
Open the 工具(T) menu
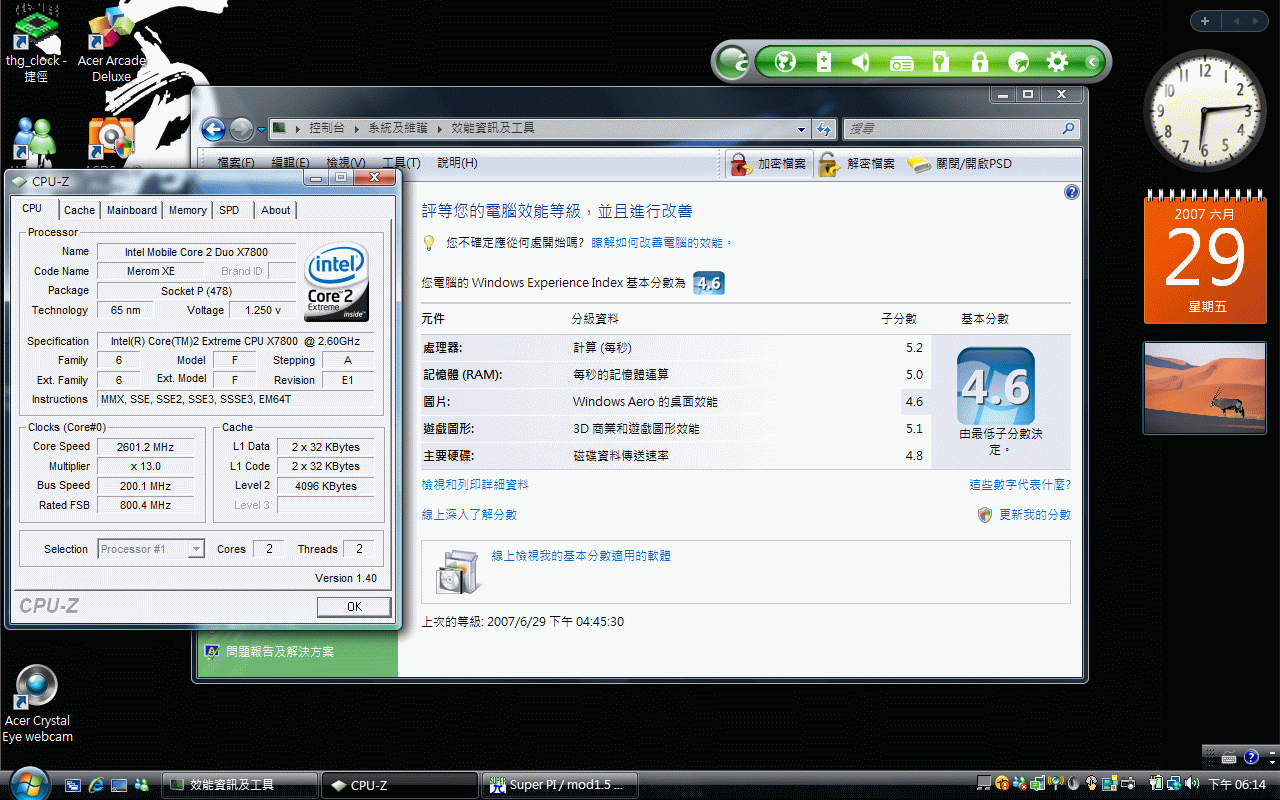[x=401, y=163]
